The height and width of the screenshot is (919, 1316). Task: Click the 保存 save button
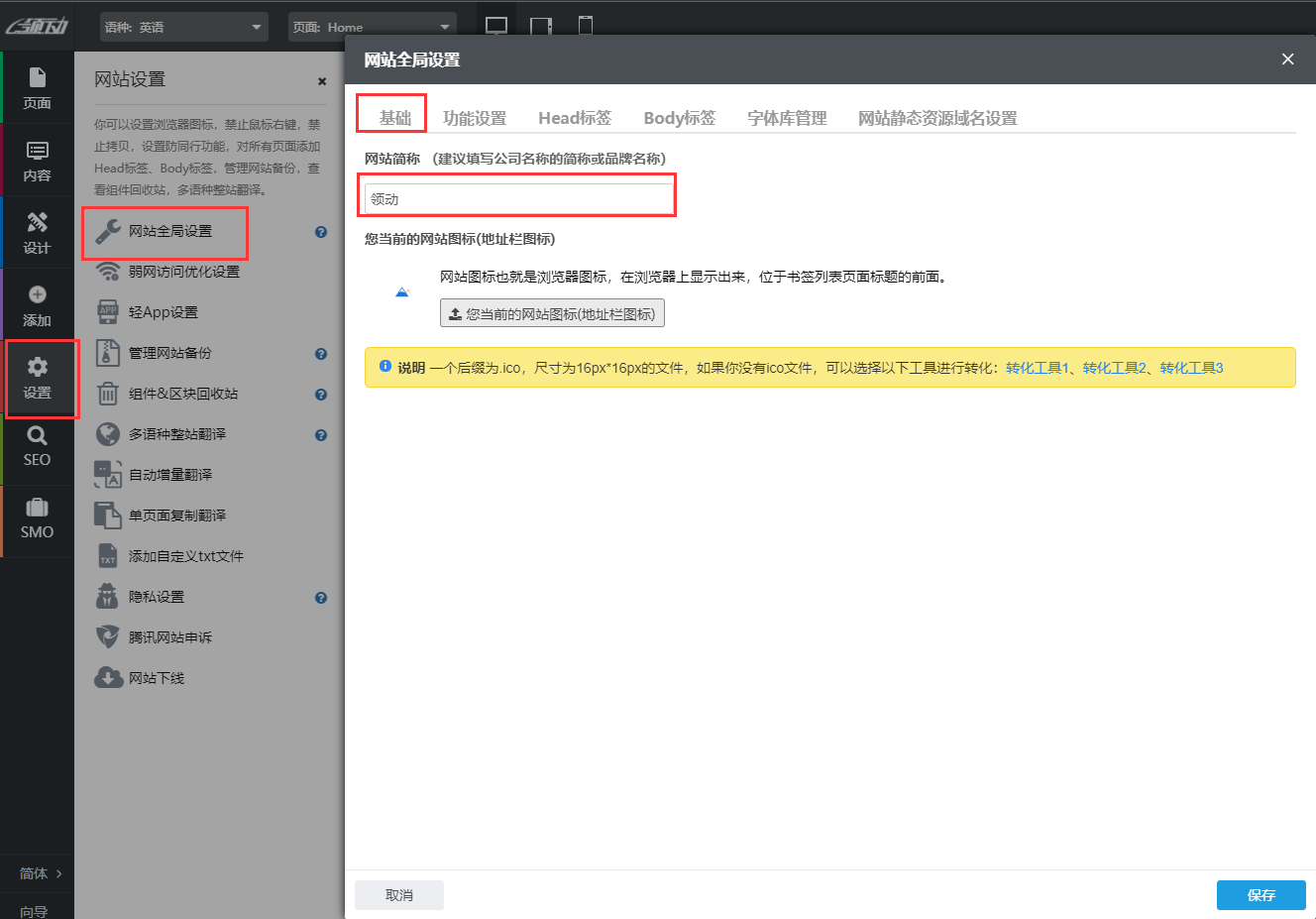point(1261,895)
